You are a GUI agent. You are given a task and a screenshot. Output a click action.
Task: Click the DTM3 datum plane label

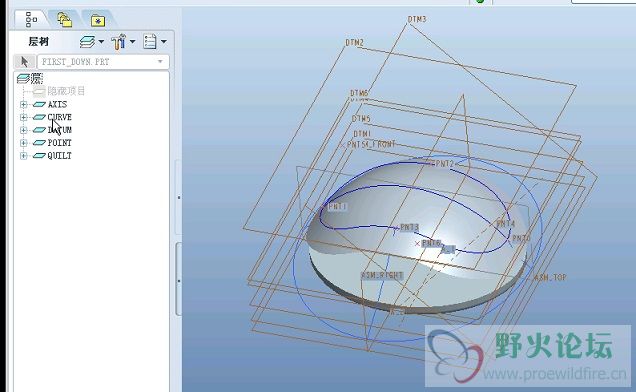pyautogui.click(x=417, y=19)
